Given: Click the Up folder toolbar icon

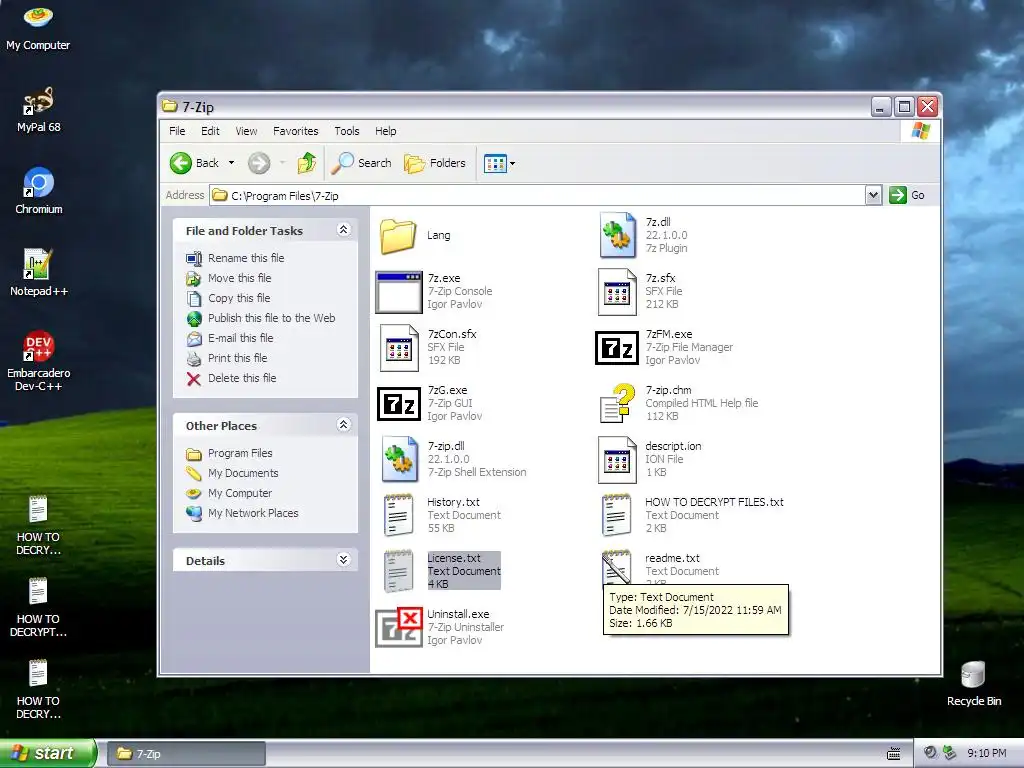Looking at the screenshot, I should tap(306, 163).
